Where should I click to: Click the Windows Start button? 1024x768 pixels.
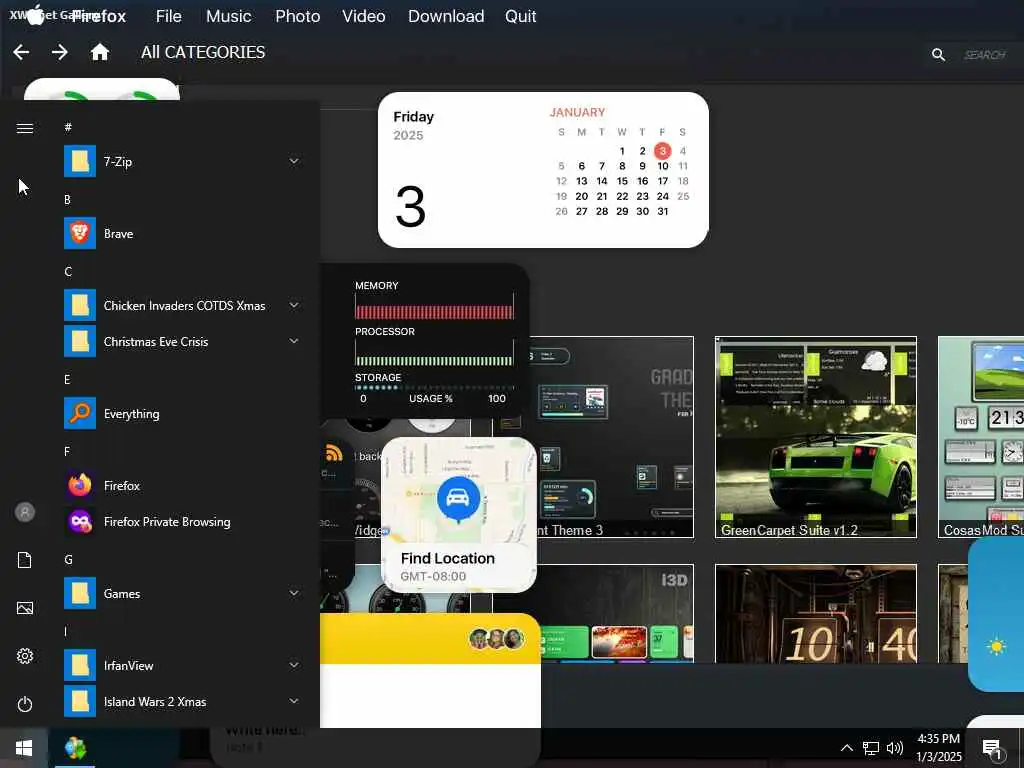[24, 748]
